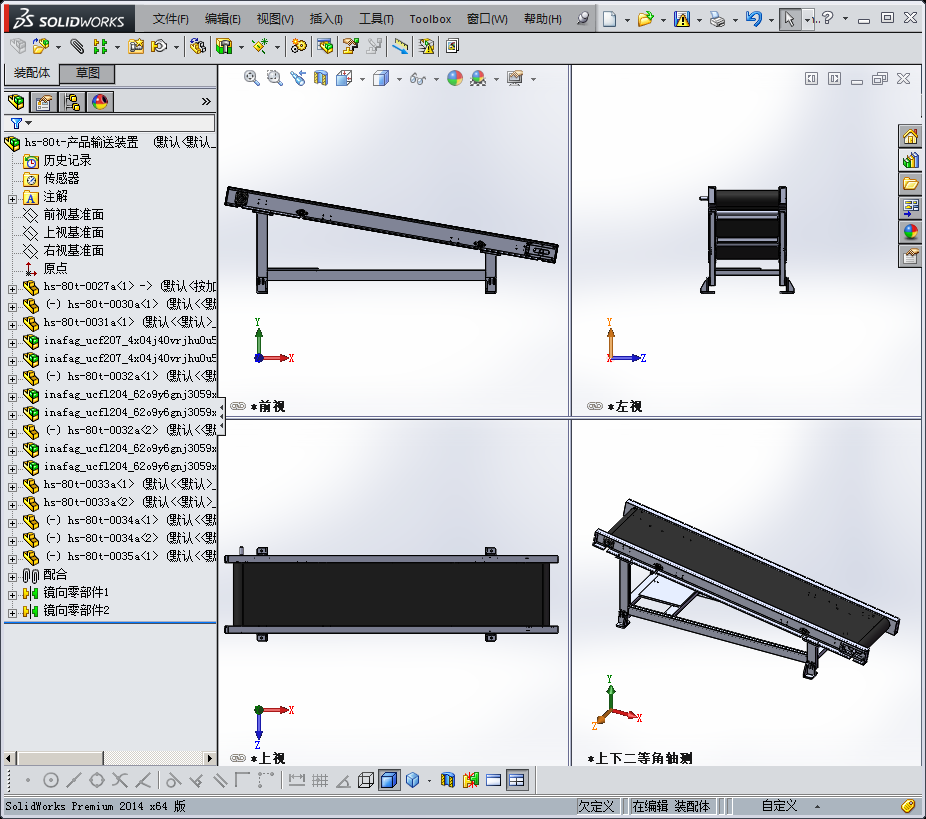Click the Zoom to Fit magnifier icon
The width and height of the screenshot is (926, 819).
coord(252,78)
